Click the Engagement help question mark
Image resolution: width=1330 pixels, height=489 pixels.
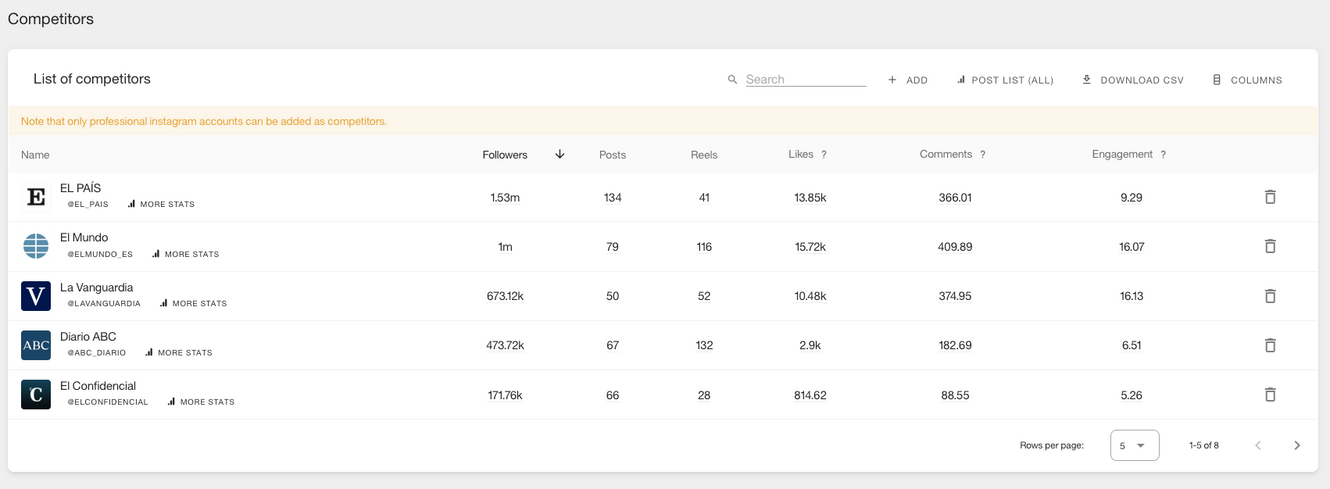[x=1163, y=155]
